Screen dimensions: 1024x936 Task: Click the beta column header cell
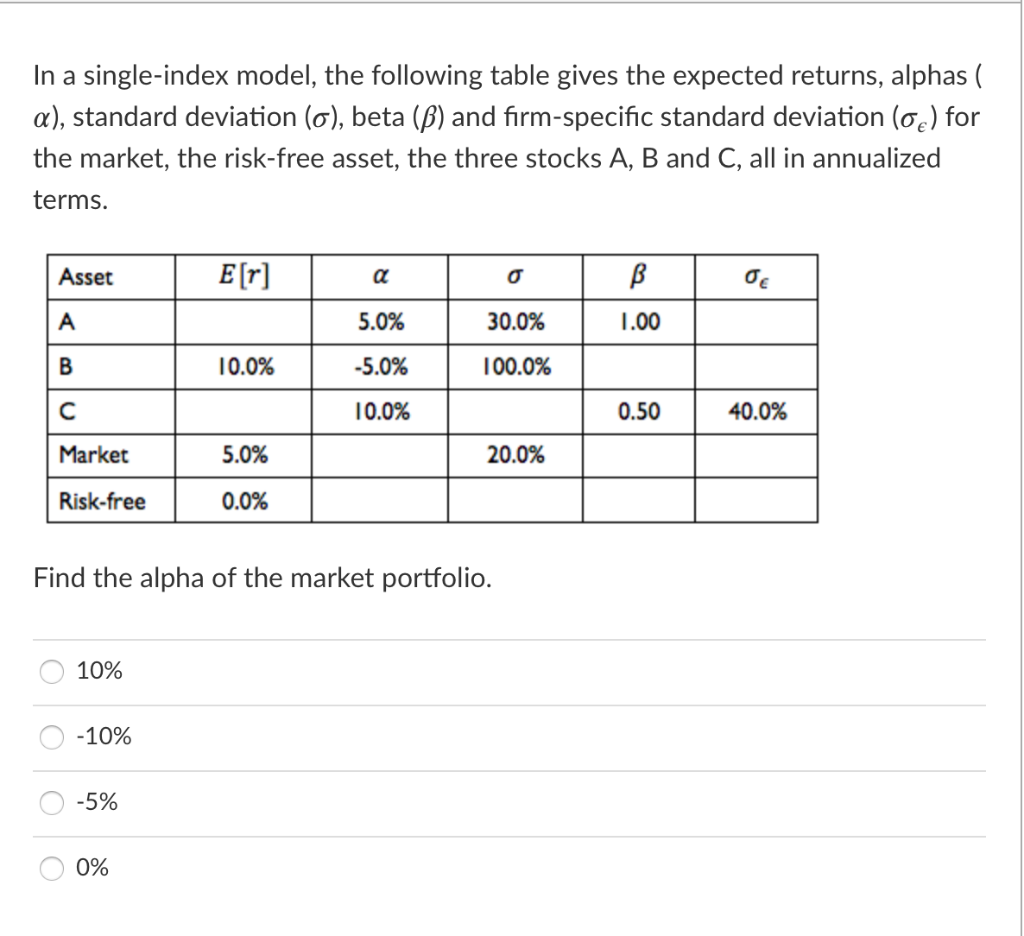pyautogui.click(x=636, y=275)
